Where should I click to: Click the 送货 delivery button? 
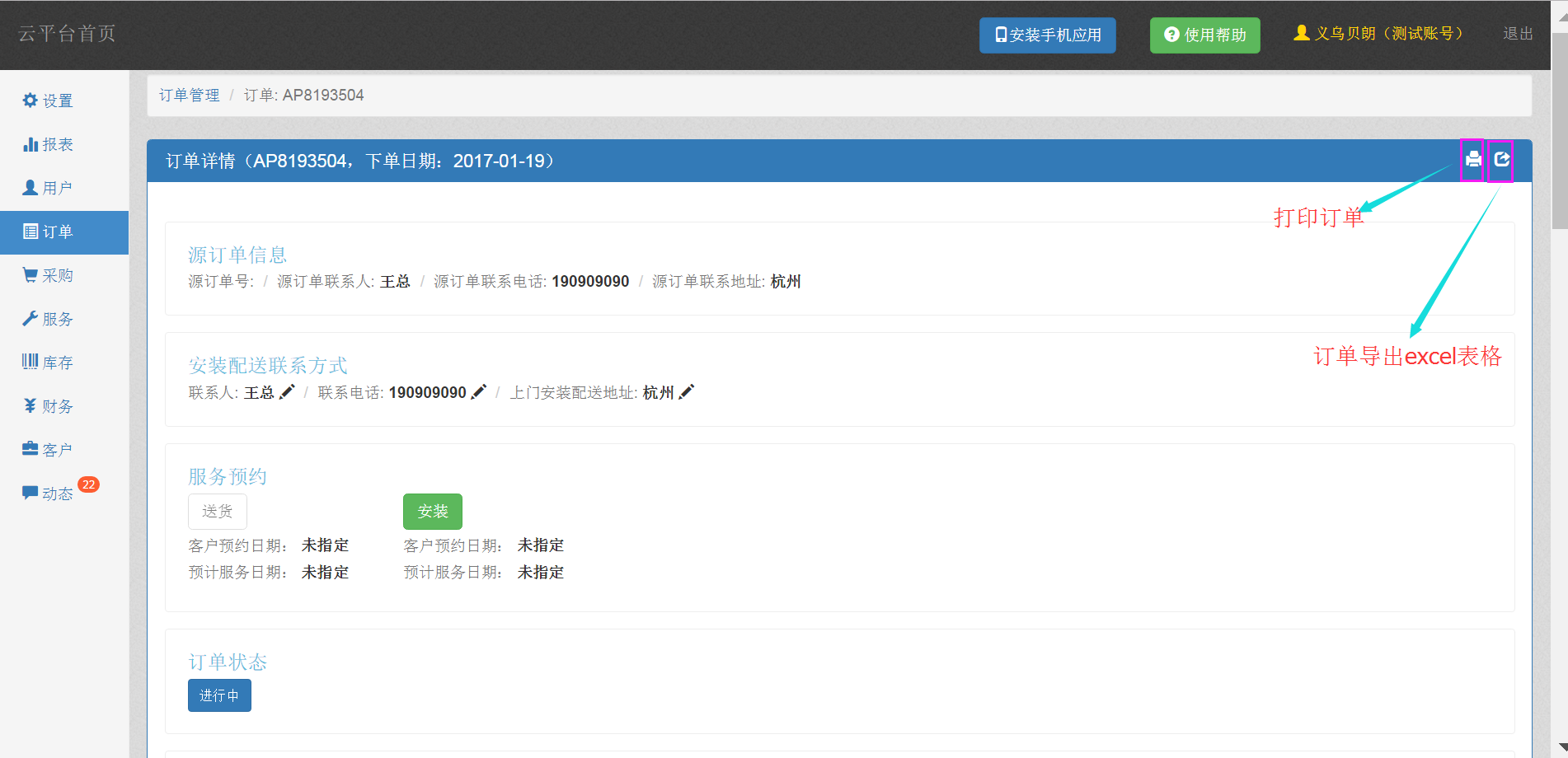click(x=218, y=512)
